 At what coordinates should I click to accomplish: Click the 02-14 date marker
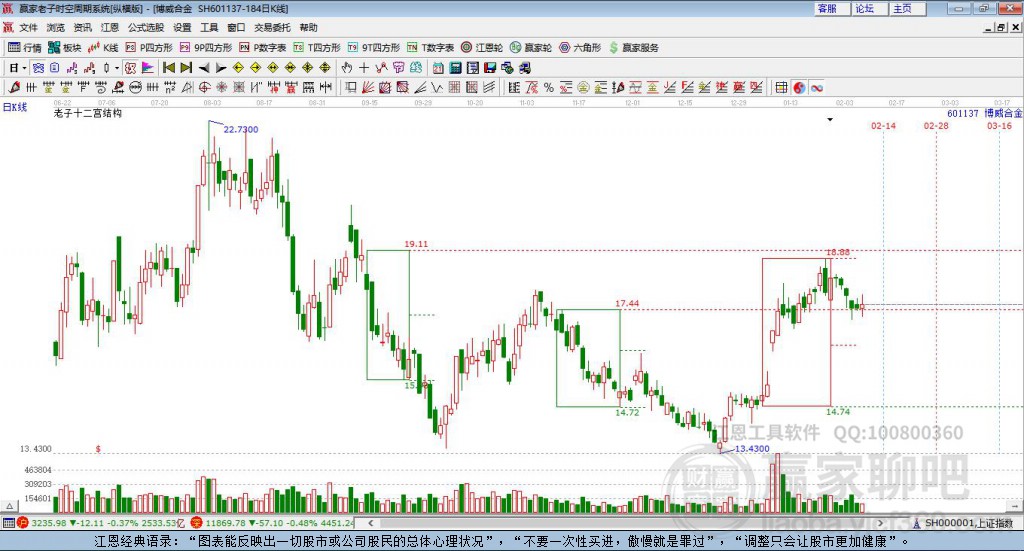click(883, 125)
